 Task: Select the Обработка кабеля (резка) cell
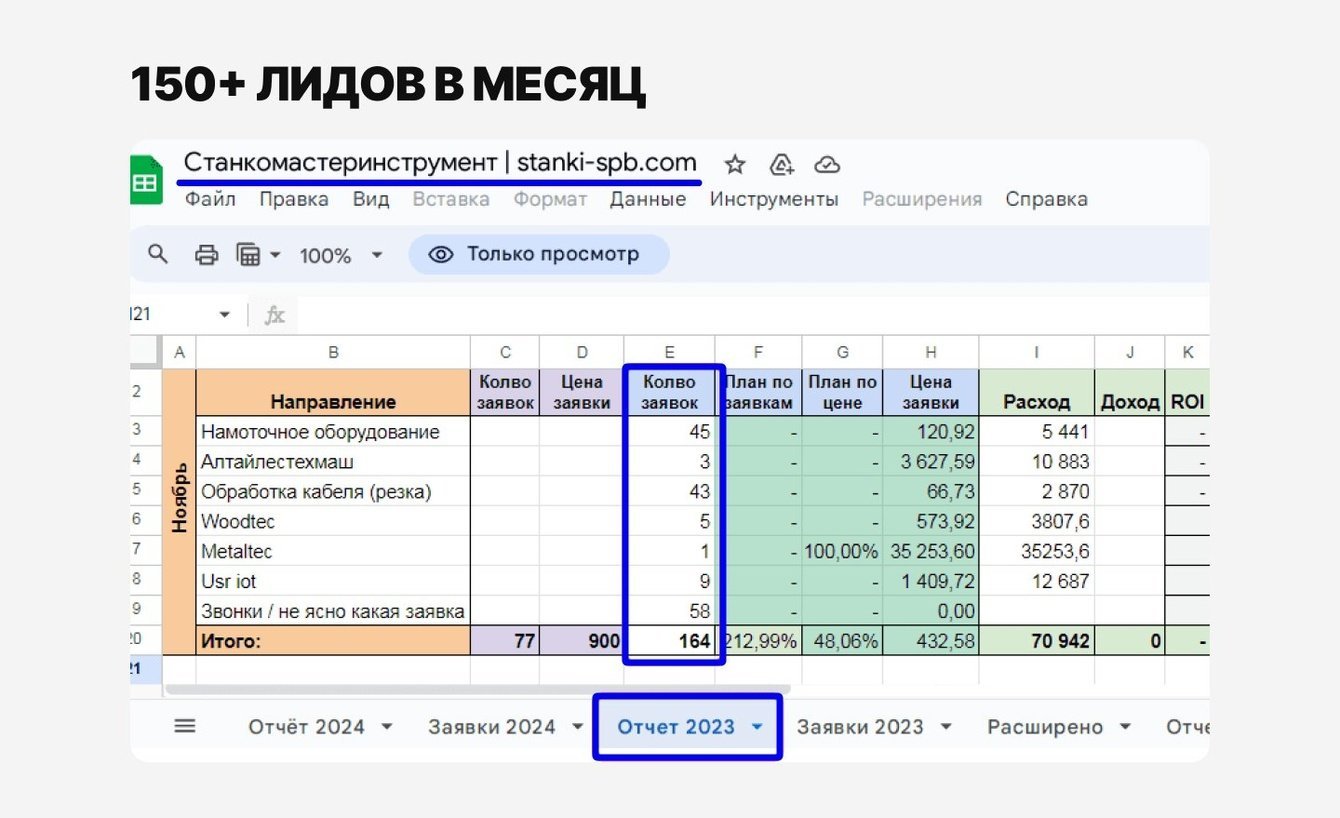pyautogui.click(x=333, y=491)
